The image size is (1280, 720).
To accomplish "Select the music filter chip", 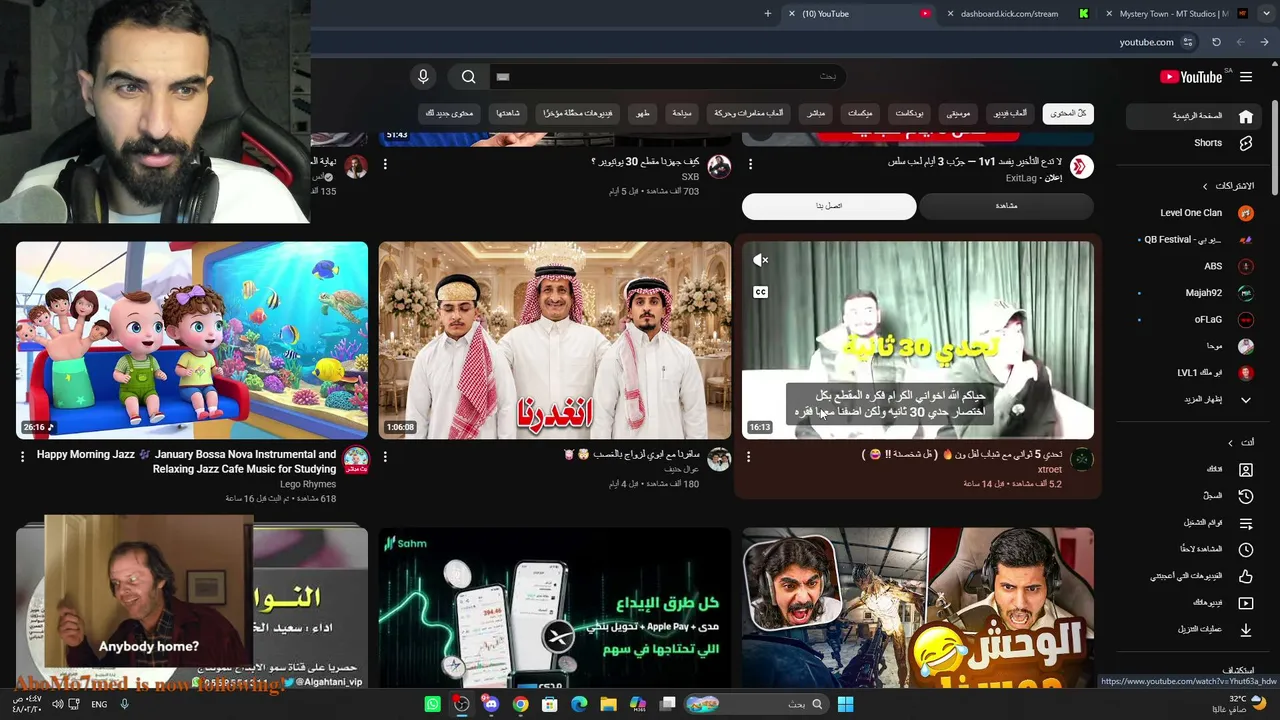I will [959, 114].
